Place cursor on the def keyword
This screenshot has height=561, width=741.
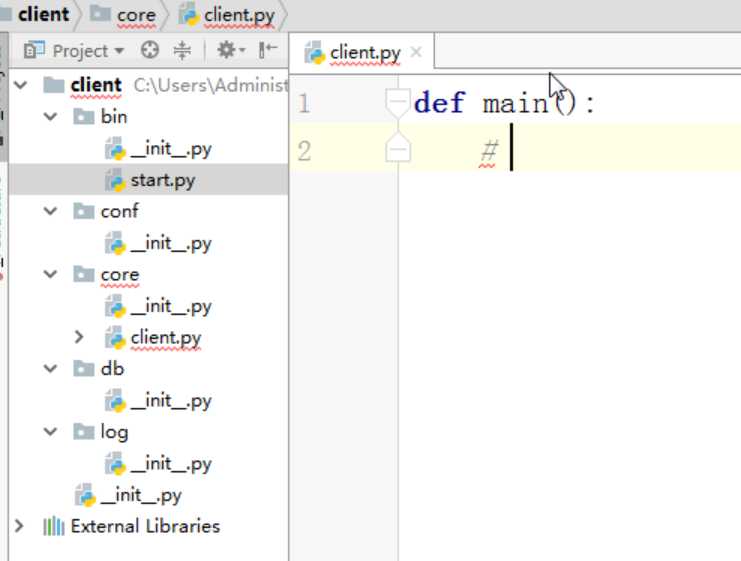point(439,103)
